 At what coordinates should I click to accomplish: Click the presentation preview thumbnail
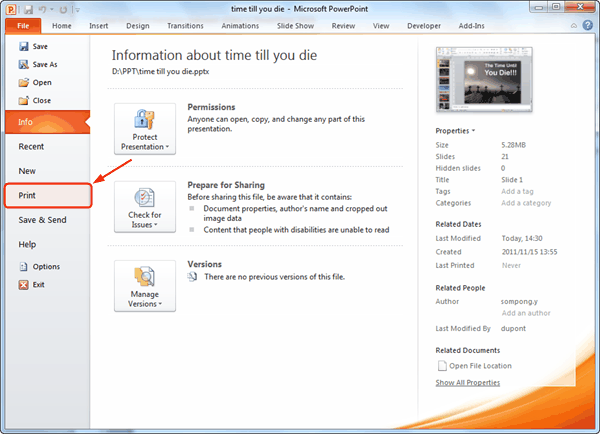[484, 79]
